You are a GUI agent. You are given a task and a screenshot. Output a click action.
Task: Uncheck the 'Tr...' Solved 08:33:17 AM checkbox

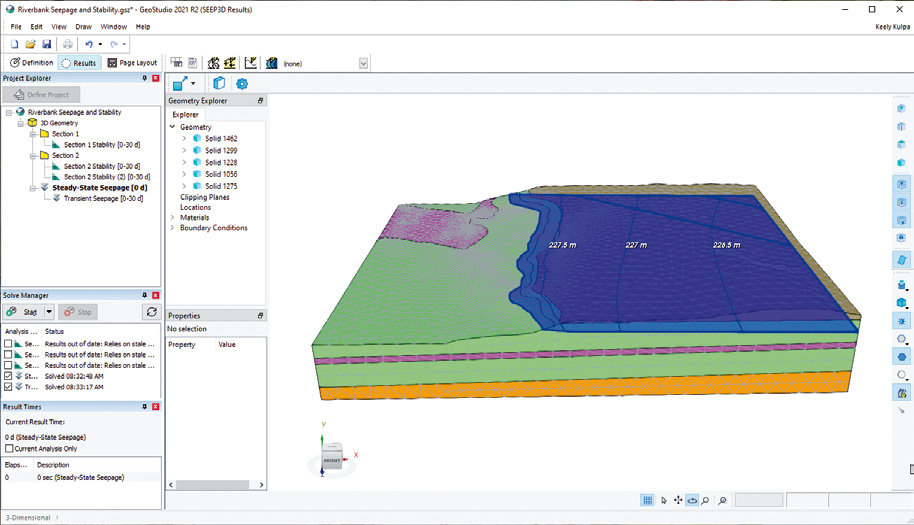[8, 387]
